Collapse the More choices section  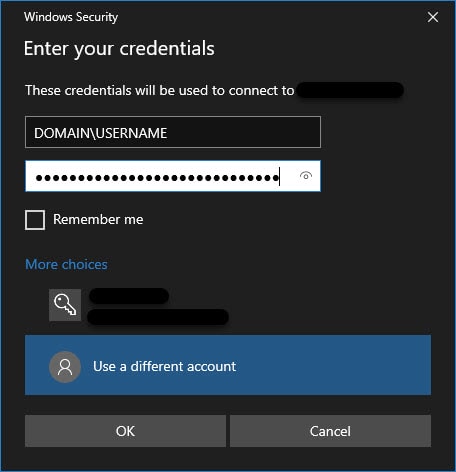pos(66,264)
